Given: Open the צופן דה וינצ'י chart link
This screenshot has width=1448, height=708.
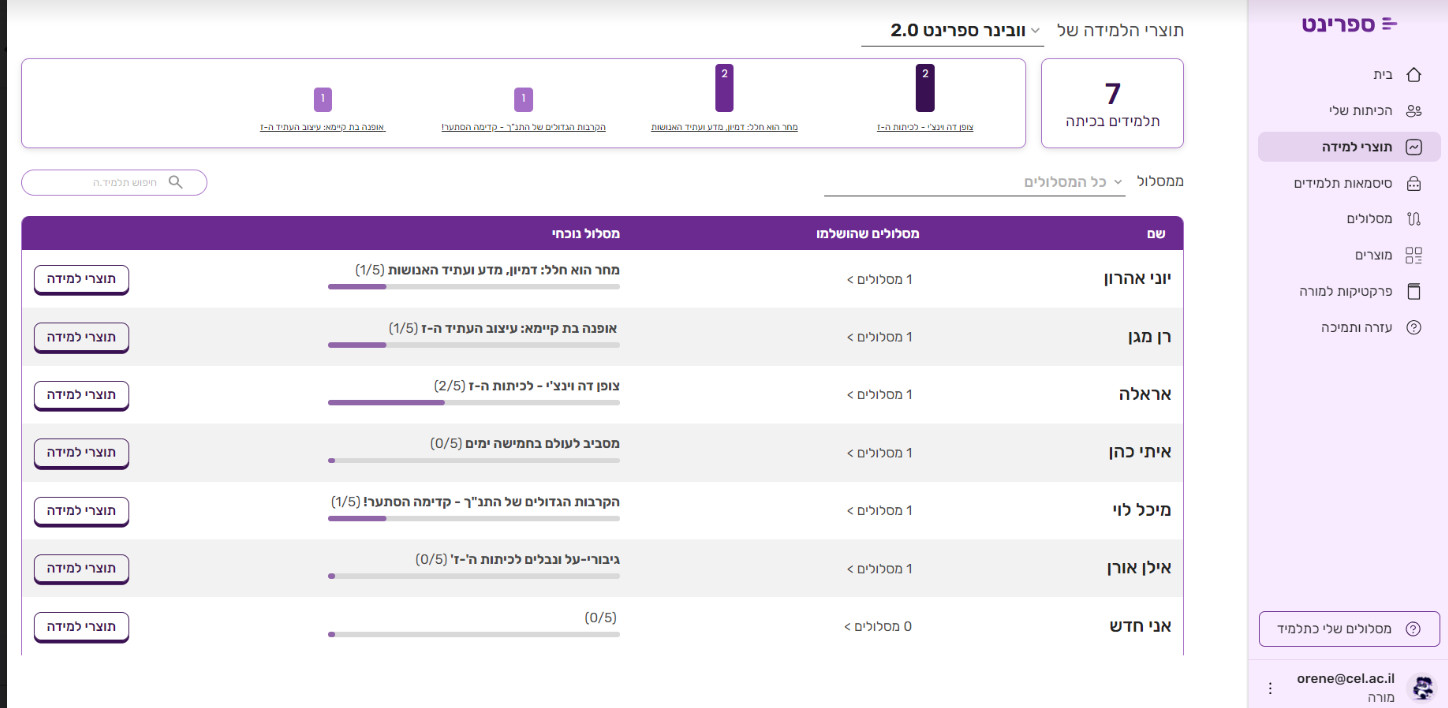Looking at the screenshot, I should coord(924,128).
